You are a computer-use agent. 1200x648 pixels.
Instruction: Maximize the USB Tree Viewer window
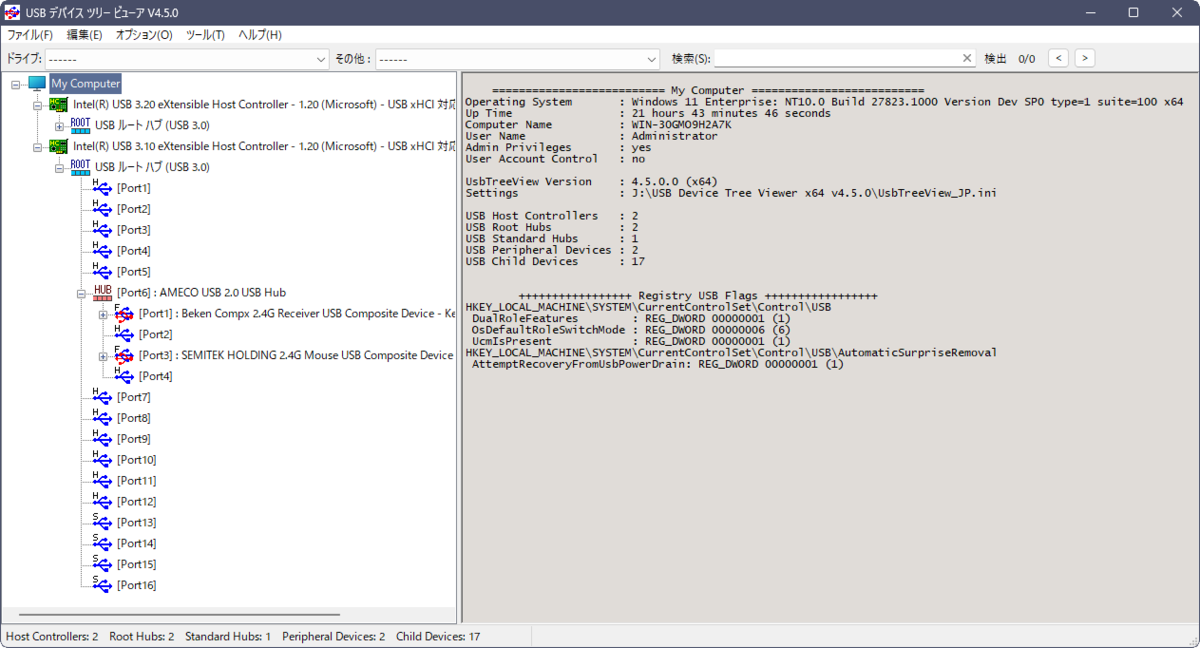pos(1133,12)
